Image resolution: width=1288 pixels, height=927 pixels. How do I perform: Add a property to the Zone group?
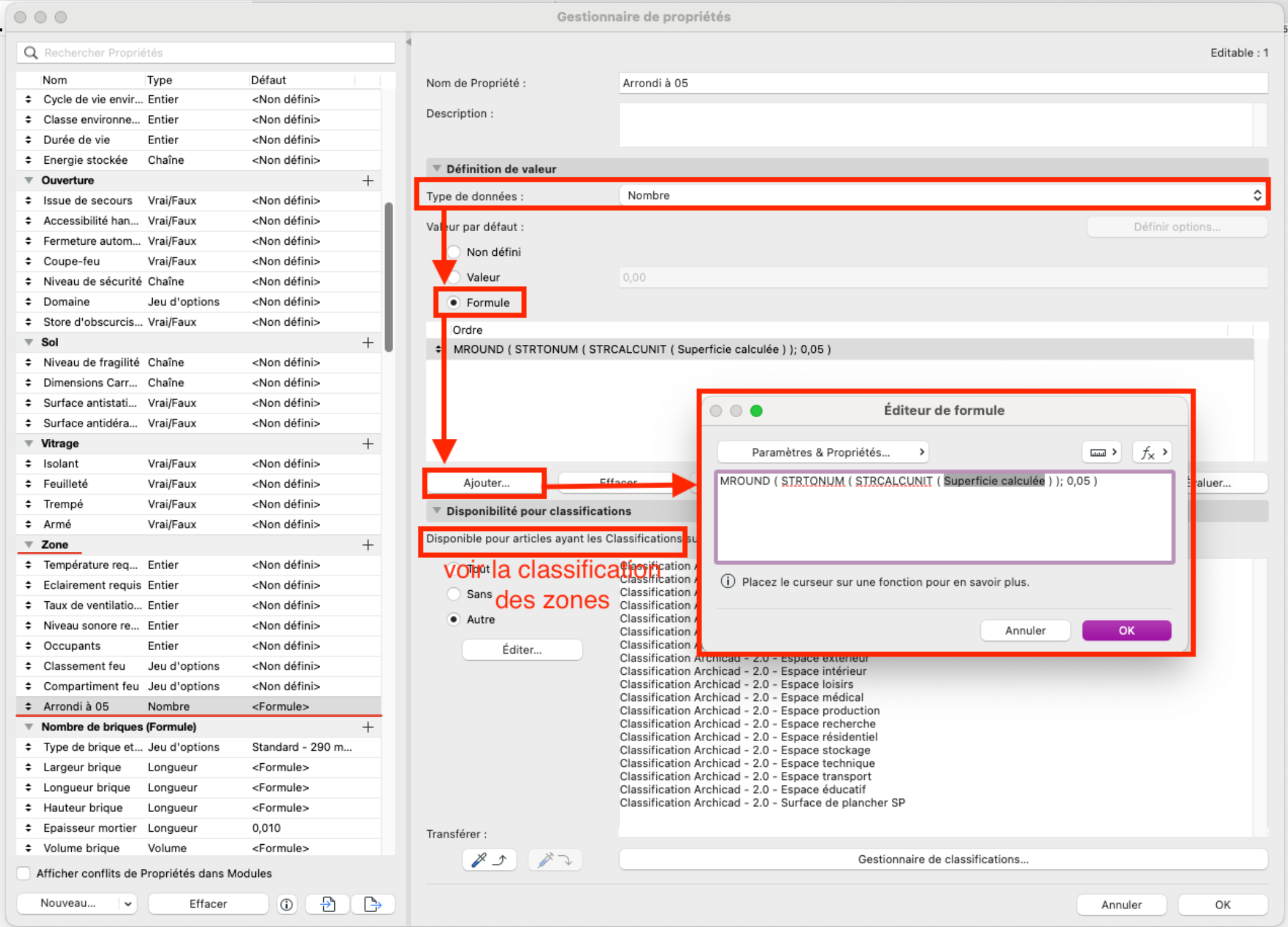click(x=368, y=545)
